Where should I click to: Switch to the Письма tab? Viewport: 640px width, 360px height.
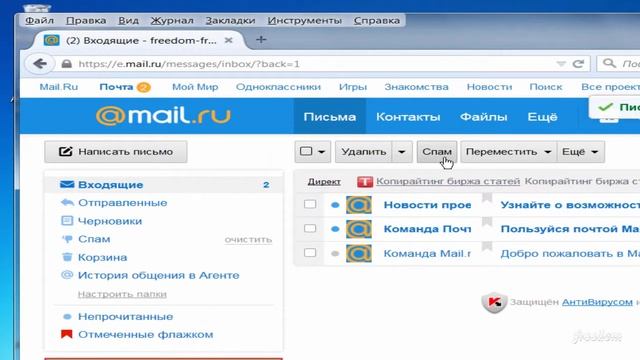(x=329, y=117)
